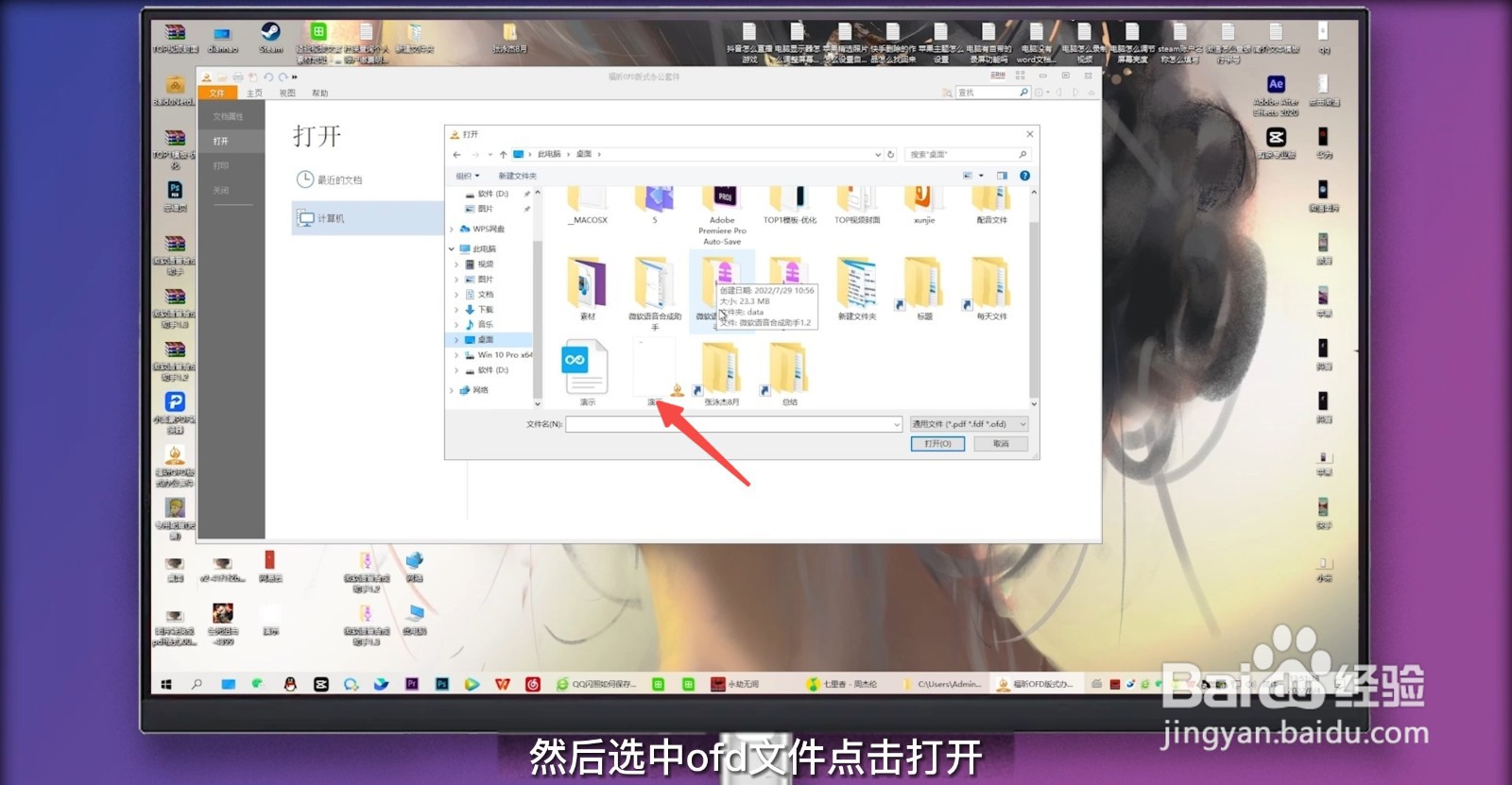
Task: Open Premiere Pro from the taskbar
Action: pos(412,684)
